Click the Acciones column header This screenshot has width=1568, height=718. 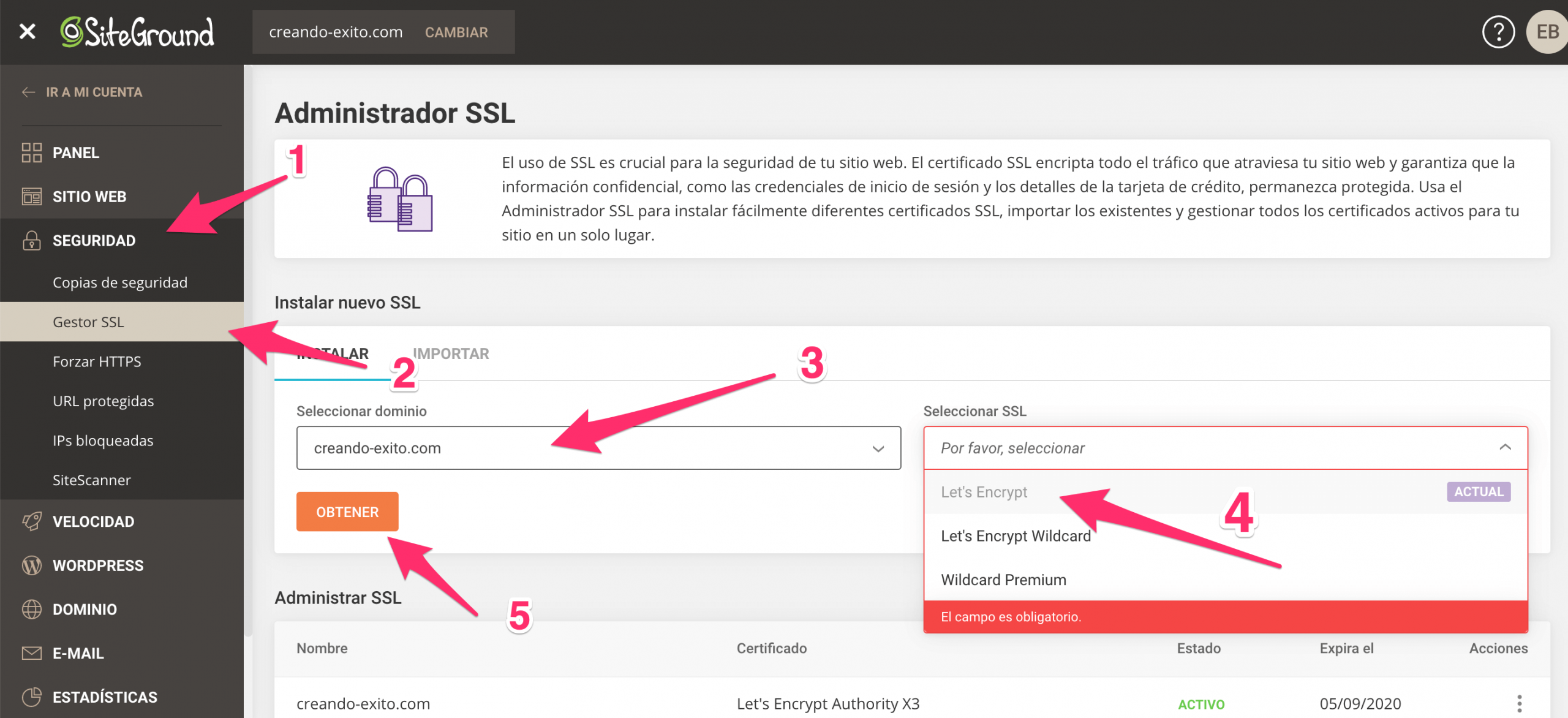[x=1498, y=648]
